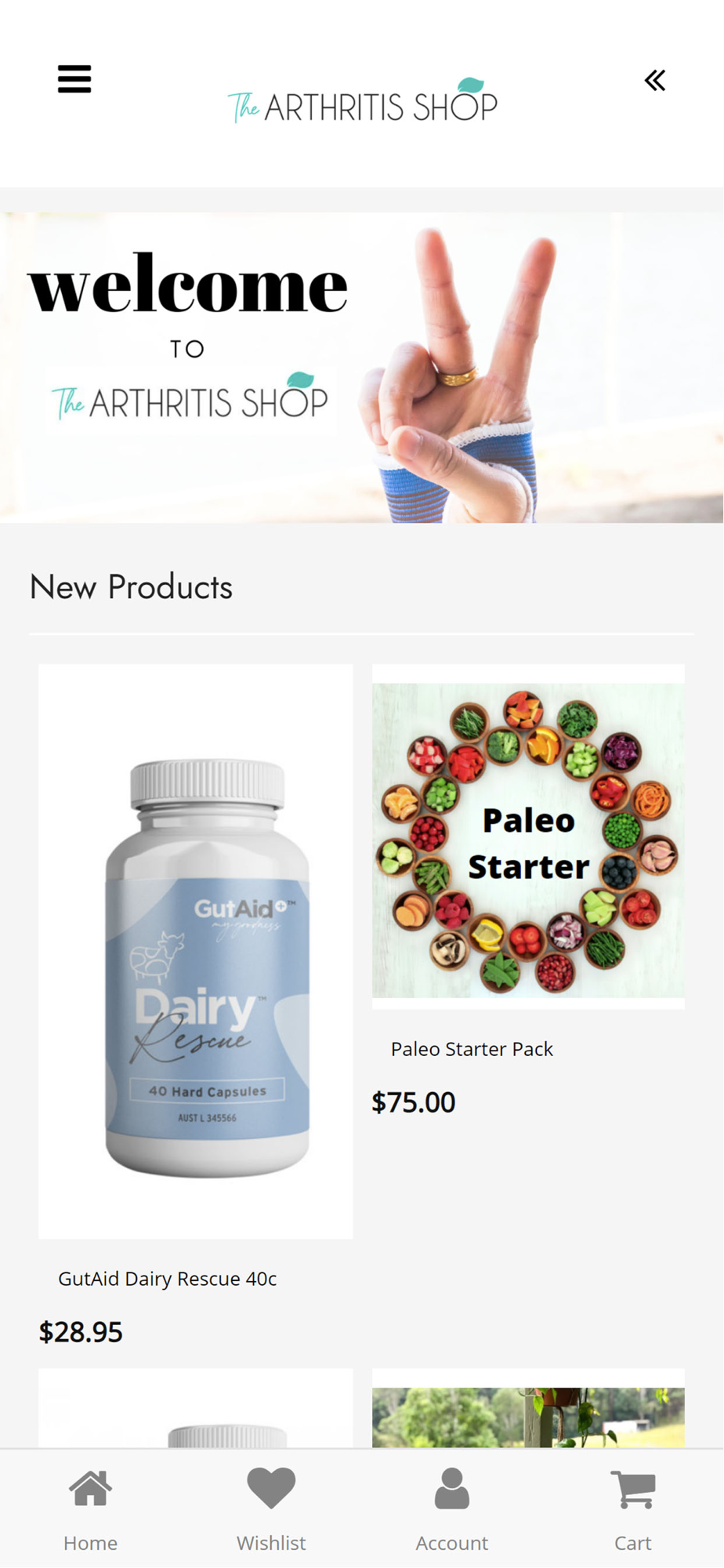This screenshot has height=1568, width=724.
Task: Open the hamburger menu
Action: click(x=74, y=79)
